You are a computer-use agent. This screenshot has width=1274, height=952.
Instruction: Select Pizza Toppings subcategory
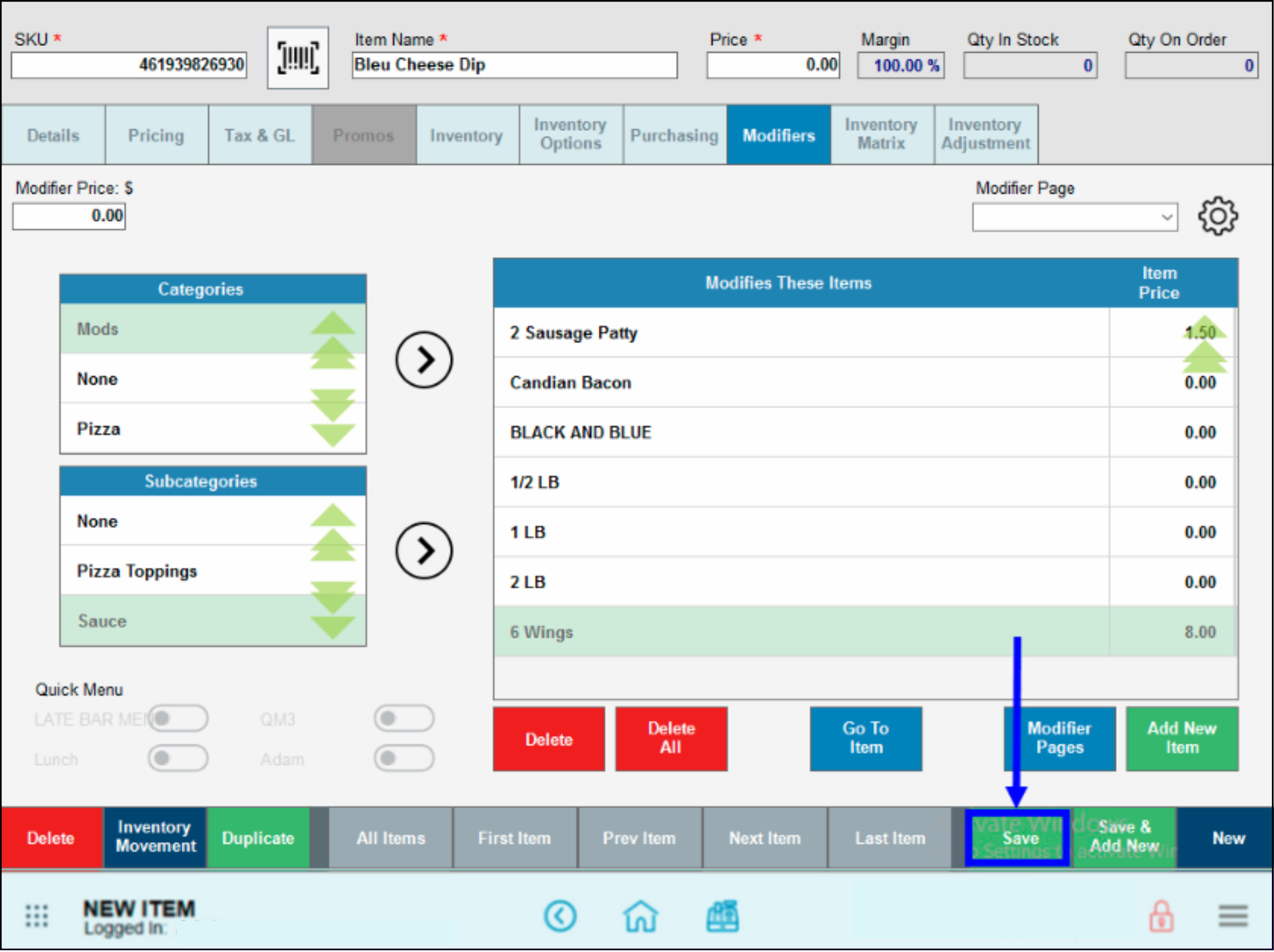(x=213, y=571)
